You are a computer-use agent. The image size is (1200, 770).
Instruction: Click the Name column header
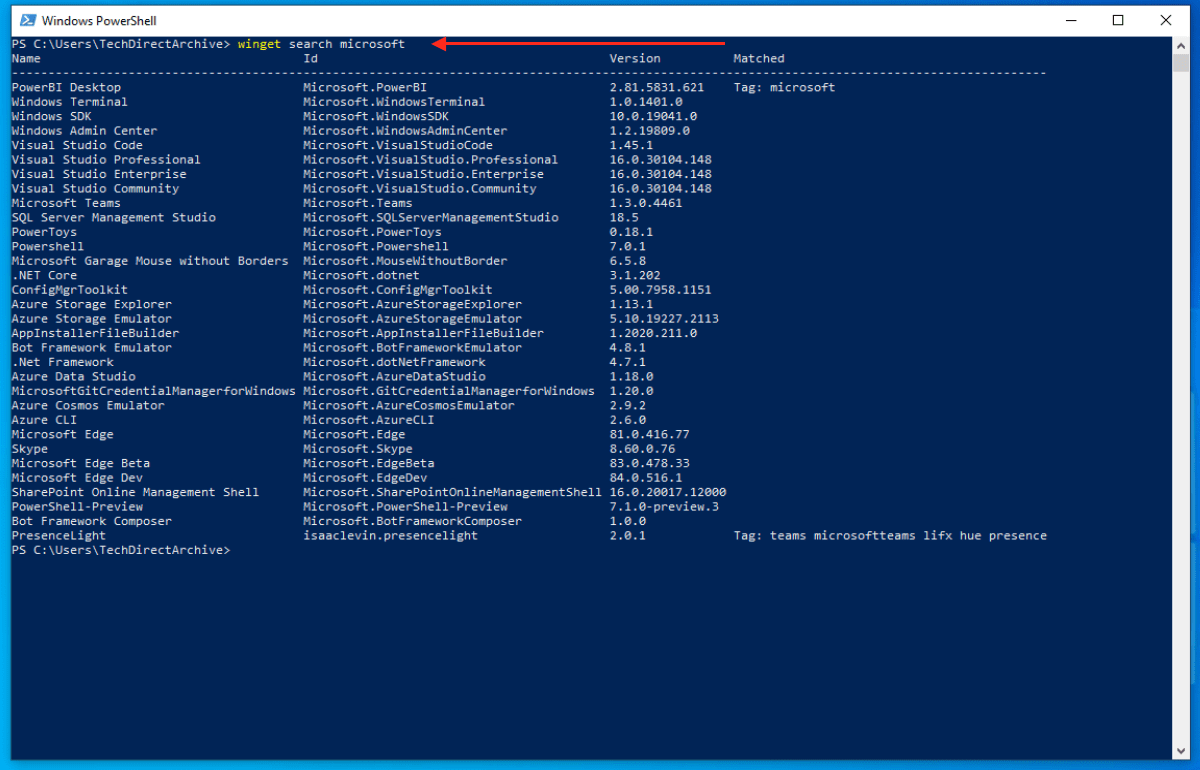point(26,59)
